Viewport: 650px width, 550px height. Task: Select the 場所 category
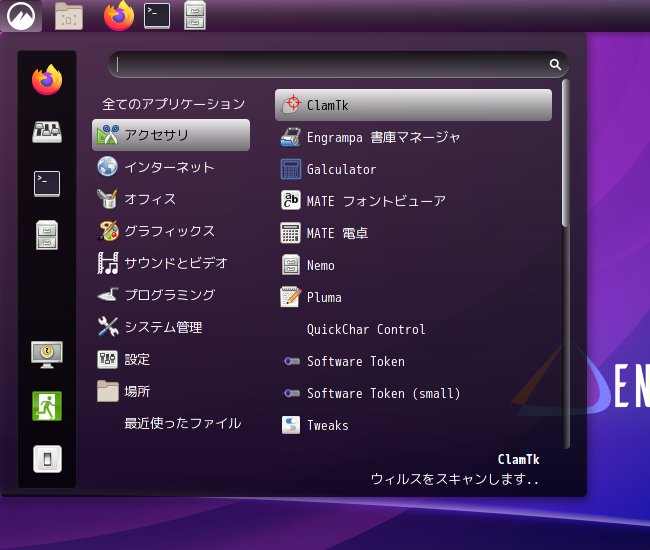click(171, 391)
